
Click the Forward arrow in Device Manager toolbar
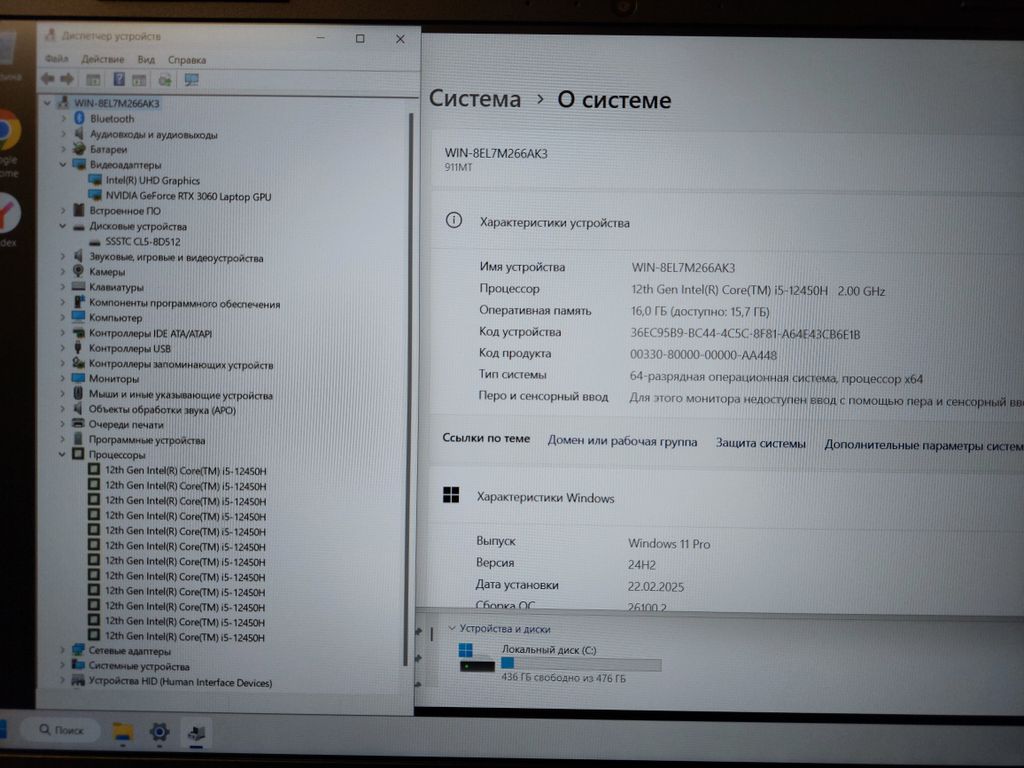(67, 79)
